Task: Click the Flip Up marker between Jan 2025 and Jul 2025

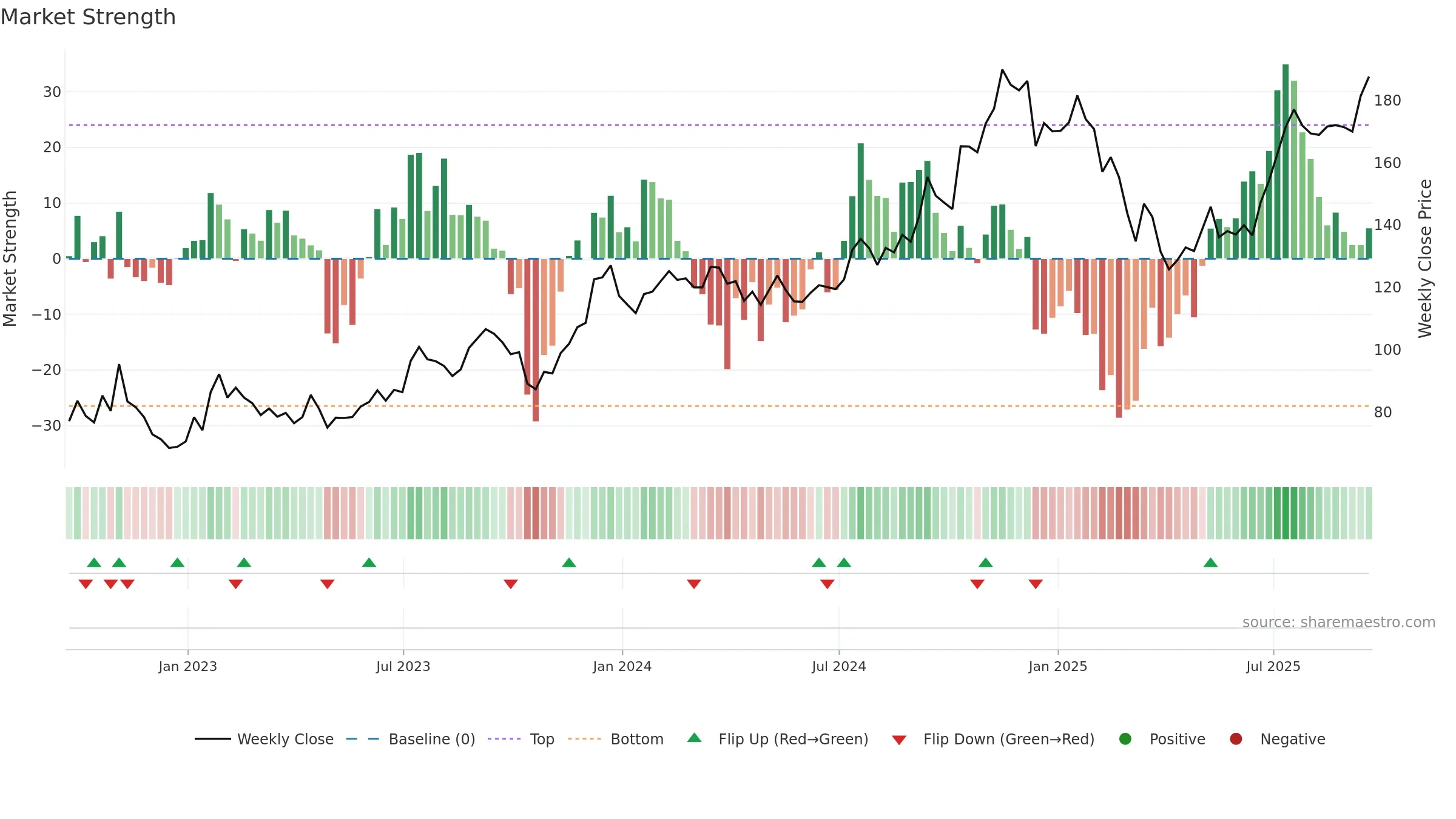Action: (x=1211, y=562)
